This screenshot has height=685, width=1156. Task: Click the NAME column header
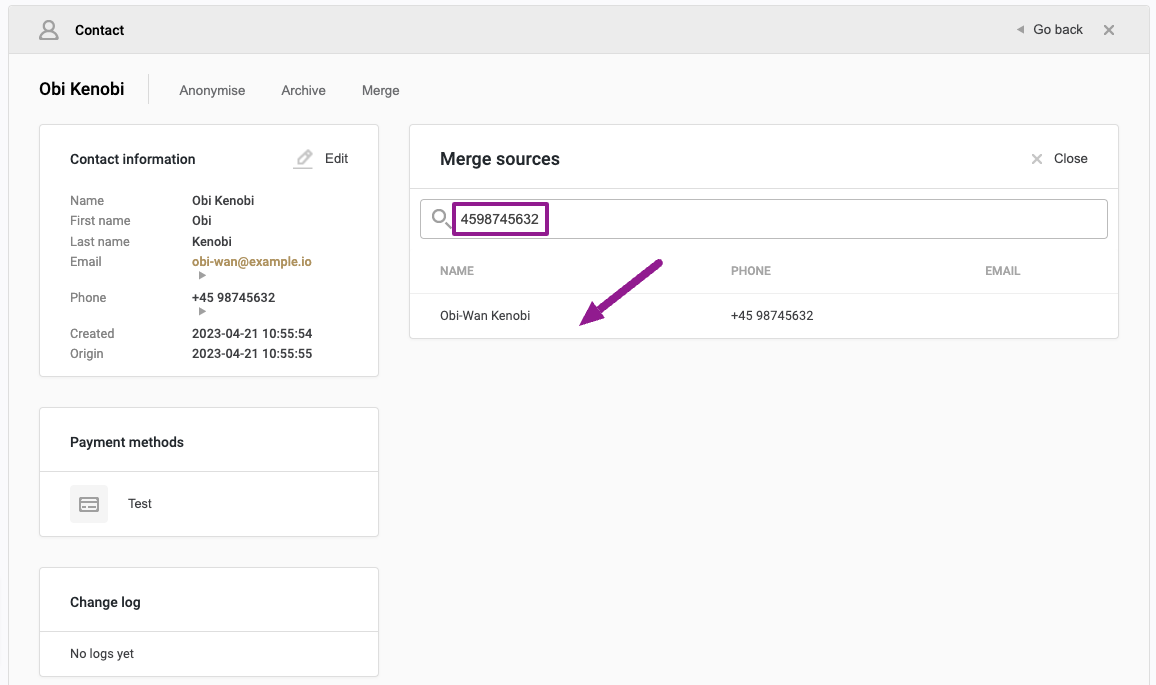(457, 271)
